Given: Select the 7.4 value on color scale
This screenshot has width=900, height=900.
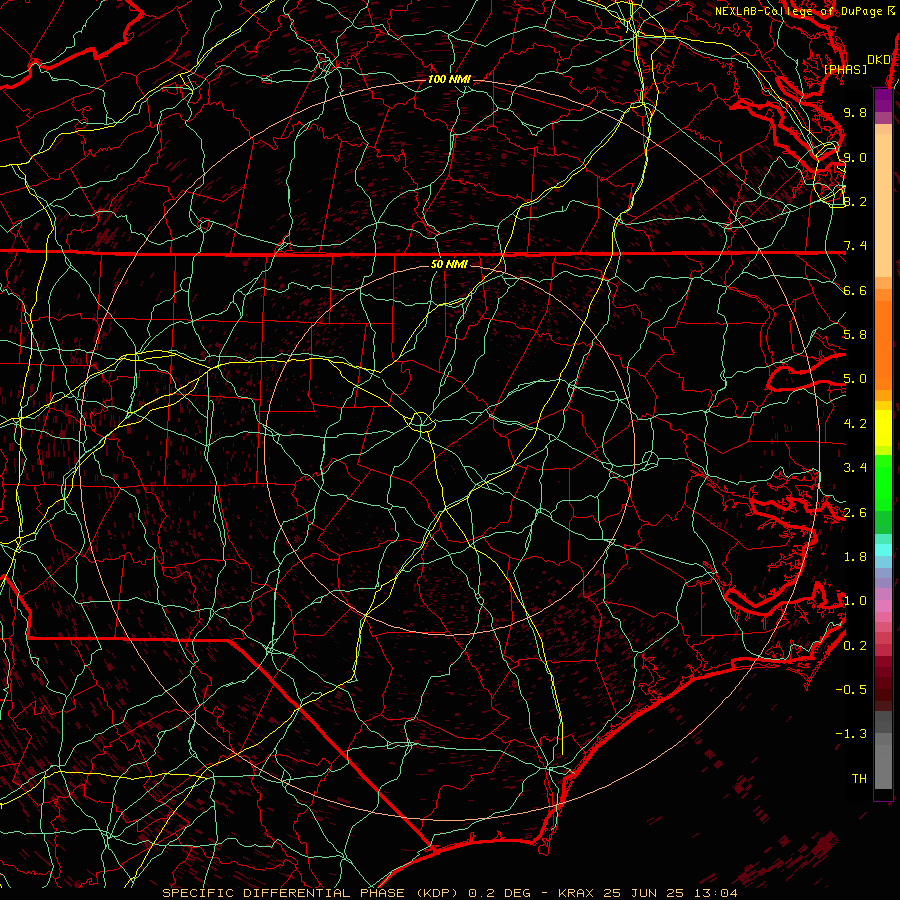Looking at the screenshot, I should click(x=855, y=246).
